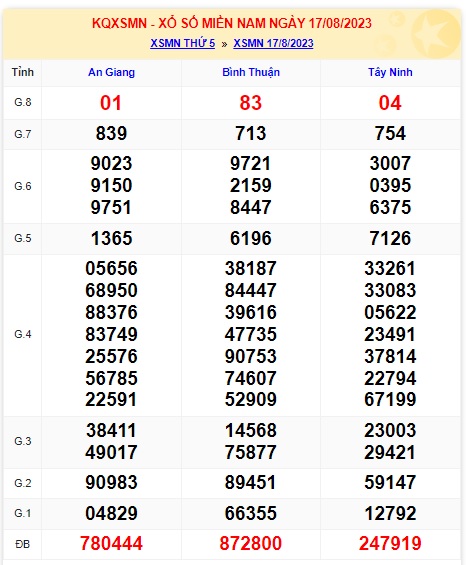The width and height of the screenshot is (466, 565).
Task: Click the Bình Thuận special prize 872800
Action: click(251, 543)
